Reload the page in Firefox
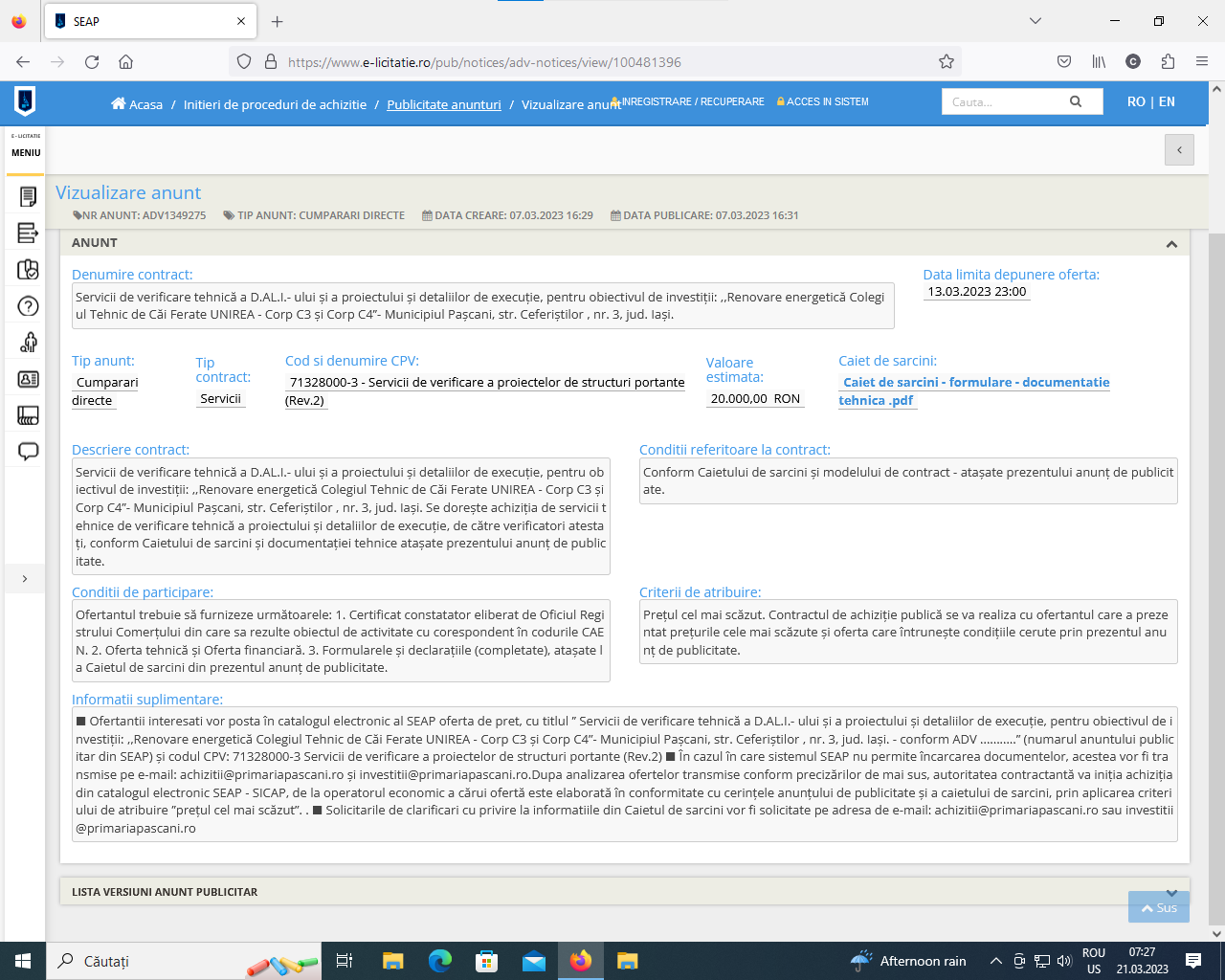Image resolution: width=1225 pixels, height=980 pixels. click(92, 61)
